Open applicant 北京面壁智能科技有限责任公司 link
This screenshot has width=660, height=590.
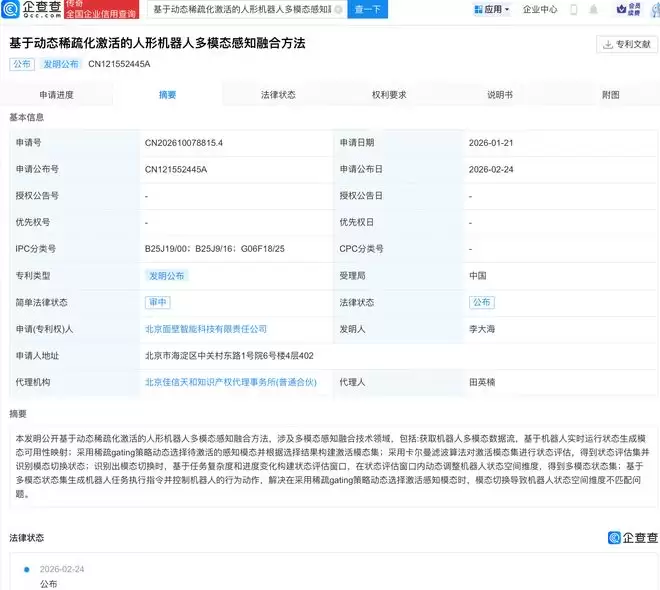click(x=206, y=328)
